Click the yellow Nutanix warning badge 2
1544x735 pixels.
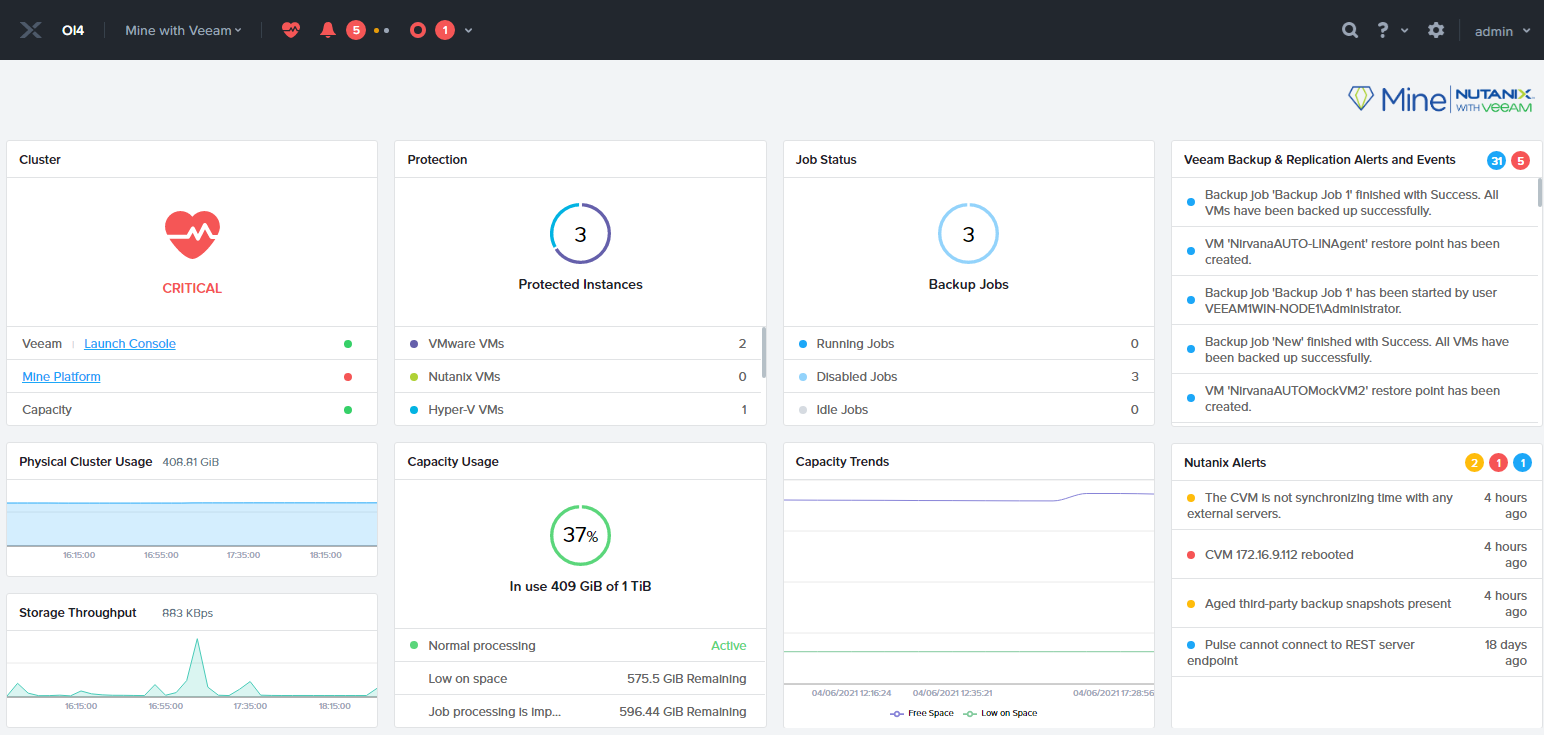click(x=1474, y=463)
